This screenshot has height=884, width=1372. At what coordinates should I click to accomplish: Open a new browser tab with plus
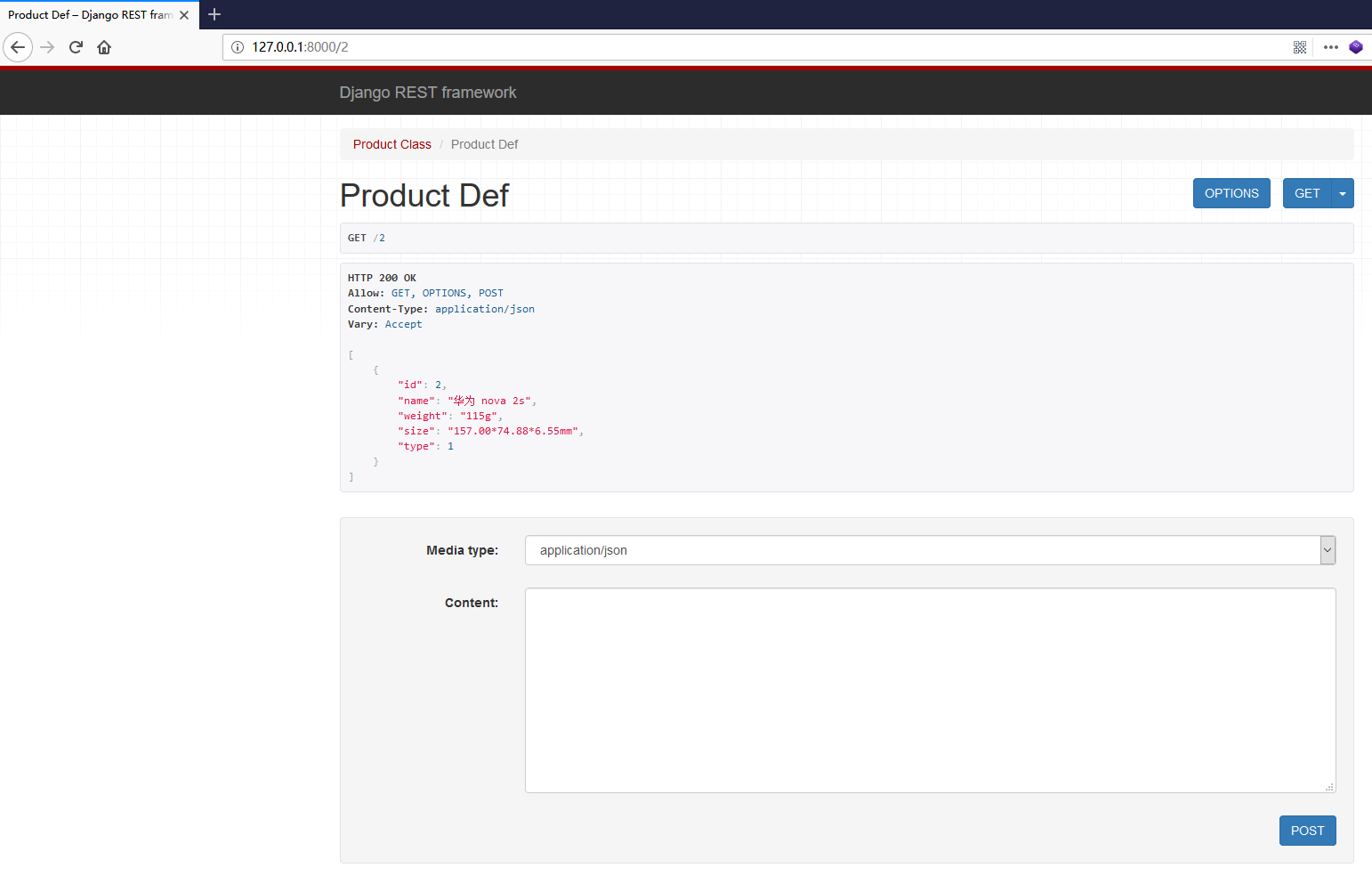(x=214, y=14)
